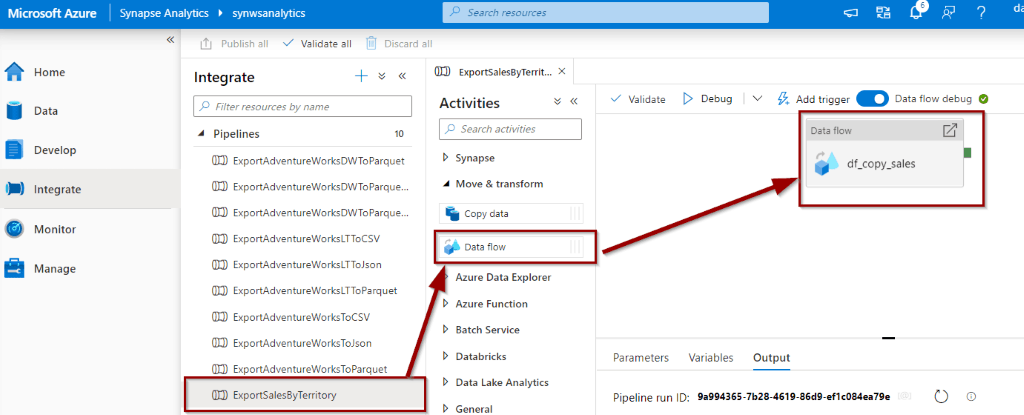Expand the General activities group
Viewport: 1024px width, 415px height.
click(x=446, y=409)
